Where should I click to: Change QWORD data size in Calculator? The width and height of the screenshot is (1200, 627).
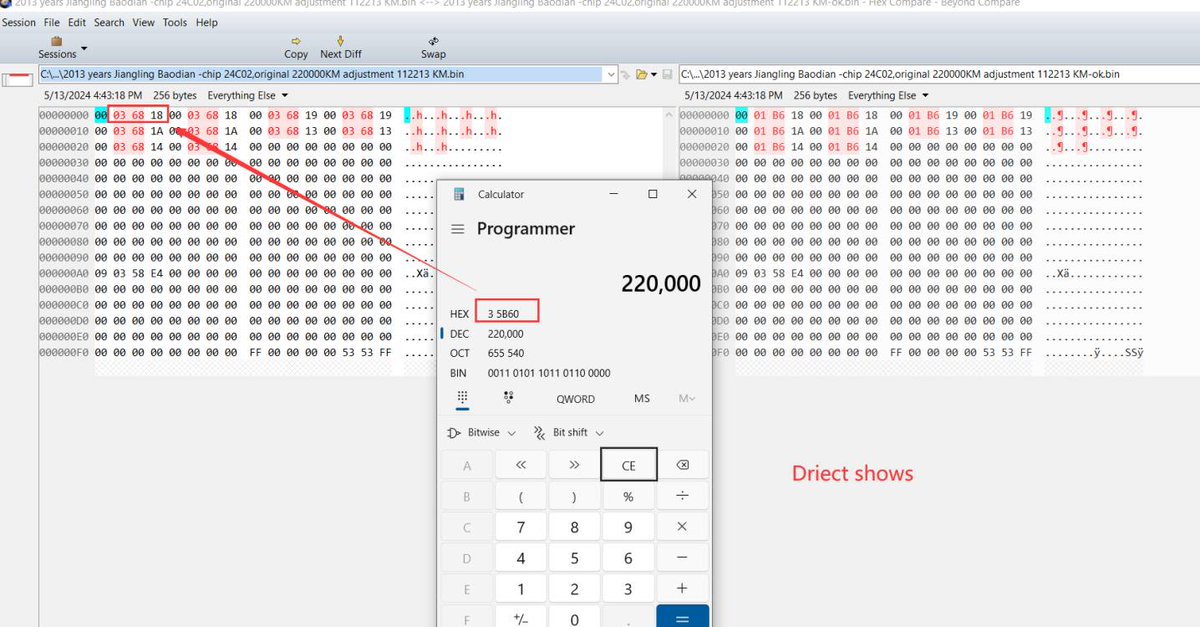[576, 399]
